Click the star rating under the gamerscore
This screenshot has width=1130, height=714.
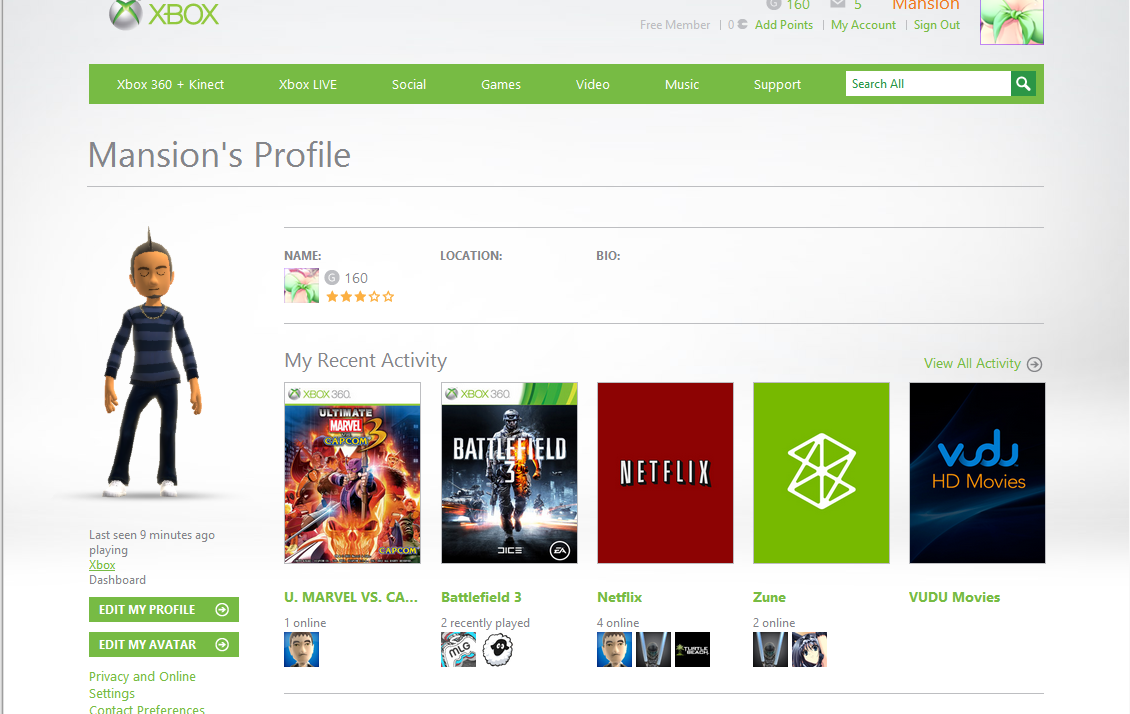(x=360, y=296)
